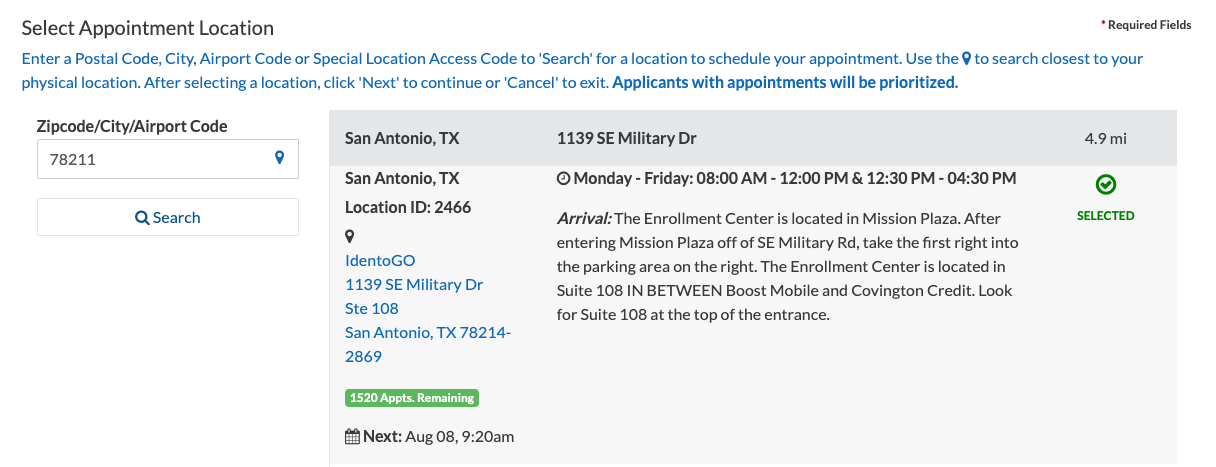The width and height of the screenshot is (1216, 467).
Task: Click the SELECTED status label
Action: tap(1106, 216)
